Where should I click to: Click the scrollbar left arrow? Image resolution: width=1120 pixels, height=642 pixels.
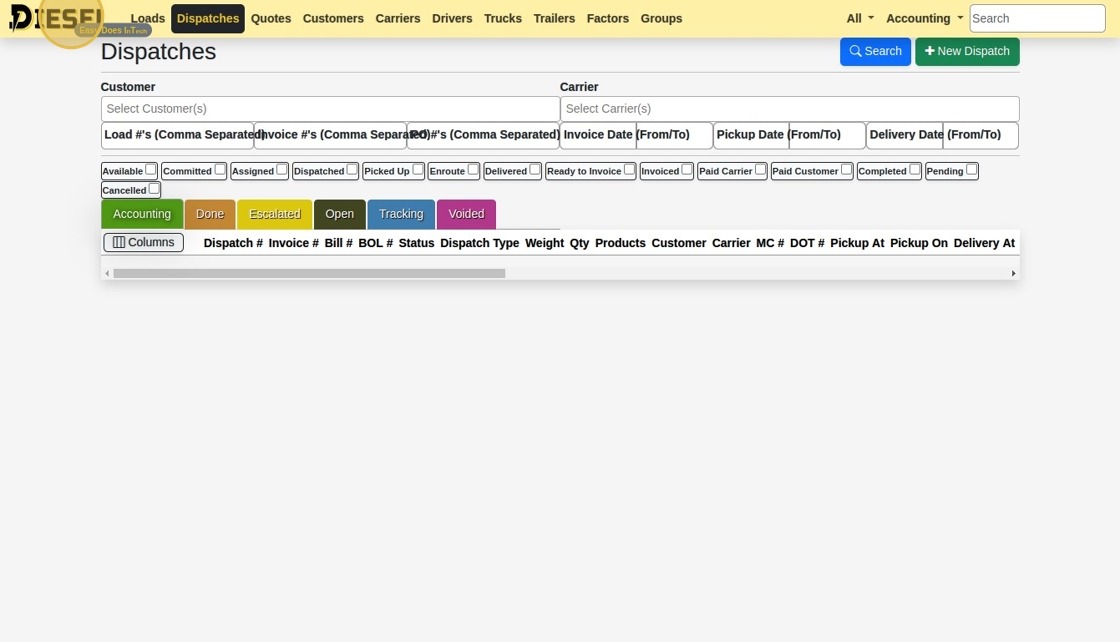click(107, 274)
